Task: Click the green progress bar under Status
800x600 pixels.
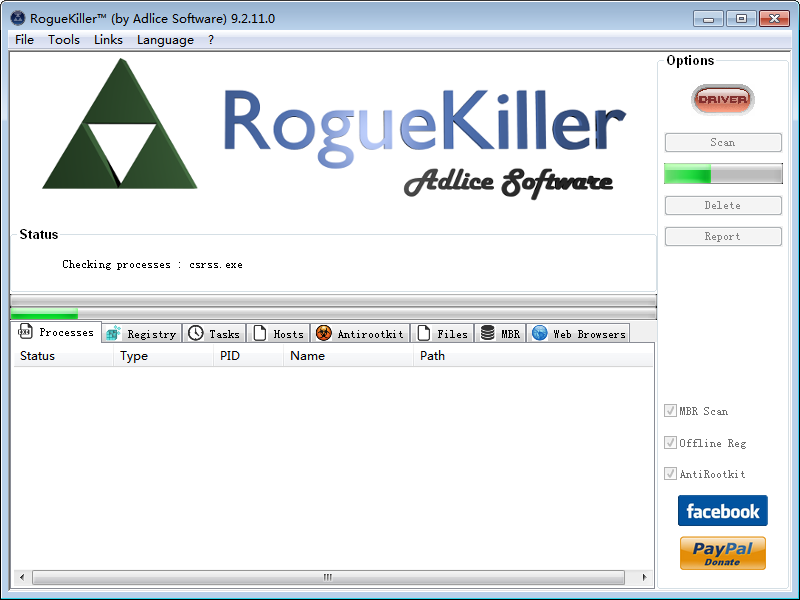Action: click(333, 313)
